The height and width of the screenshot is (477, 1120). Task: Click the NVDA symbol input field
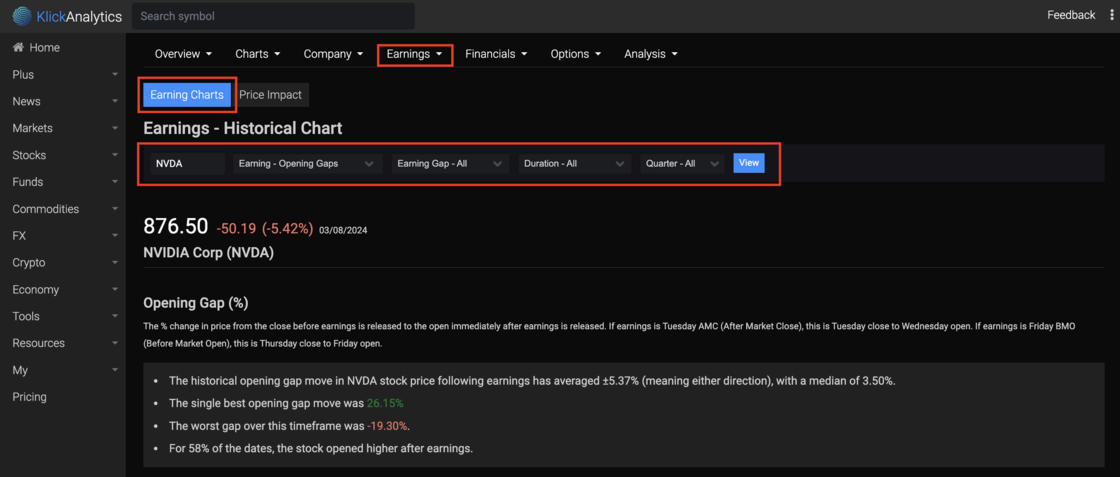(x=187, y=164)
